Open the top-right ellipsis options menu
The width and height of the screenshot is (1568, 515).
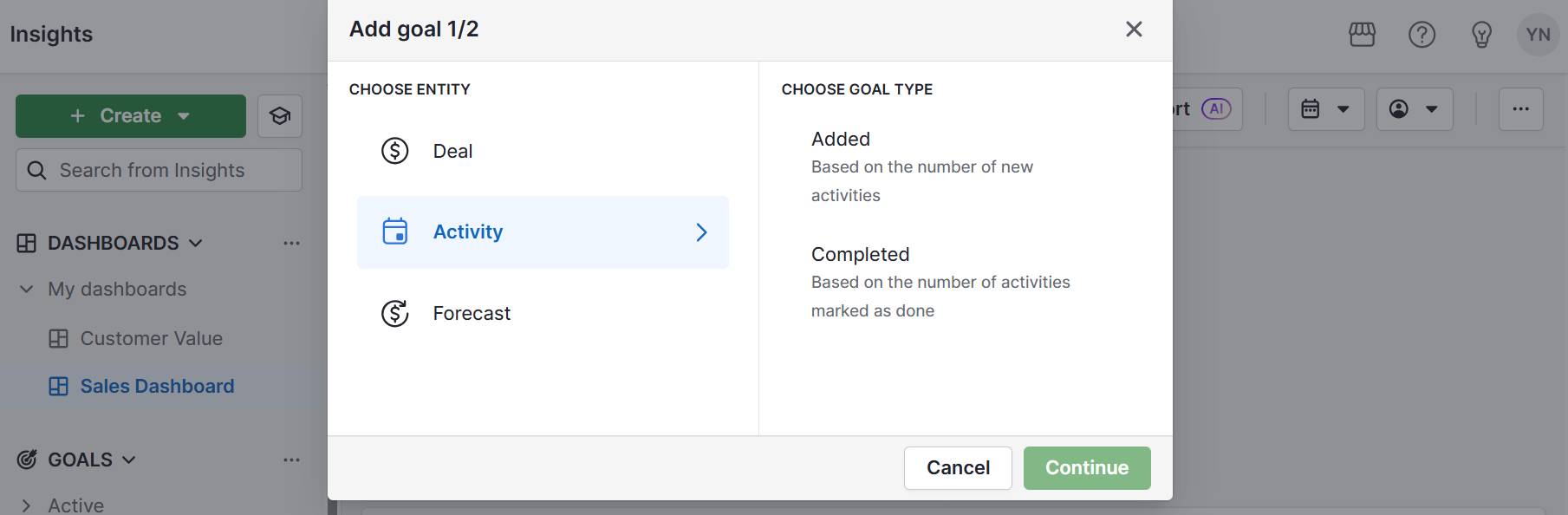coord(1521,108)
